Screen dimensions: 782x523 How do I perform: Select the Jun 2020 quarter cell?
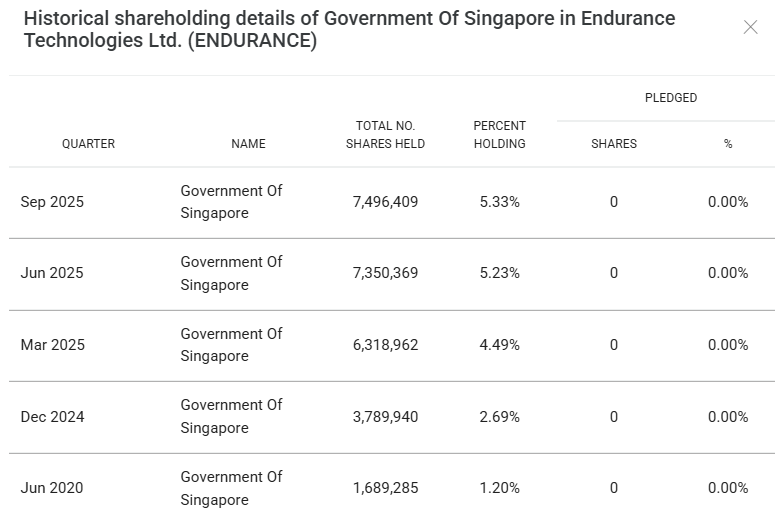point(52,488)
